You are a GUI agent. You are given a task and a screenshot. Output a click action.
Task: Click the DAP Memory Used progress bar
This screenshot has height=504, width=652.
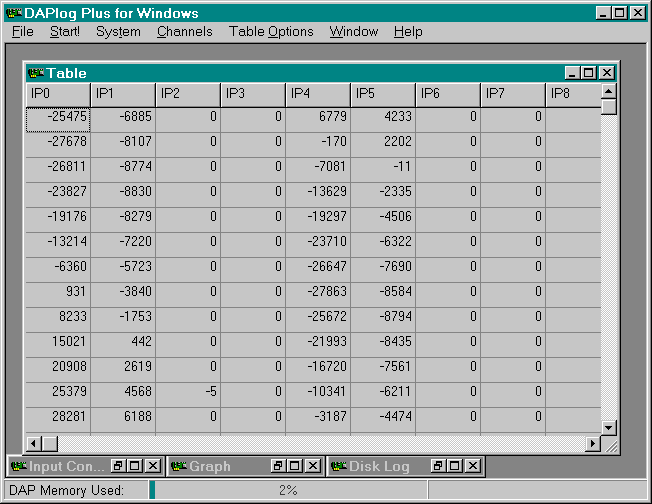288,490
